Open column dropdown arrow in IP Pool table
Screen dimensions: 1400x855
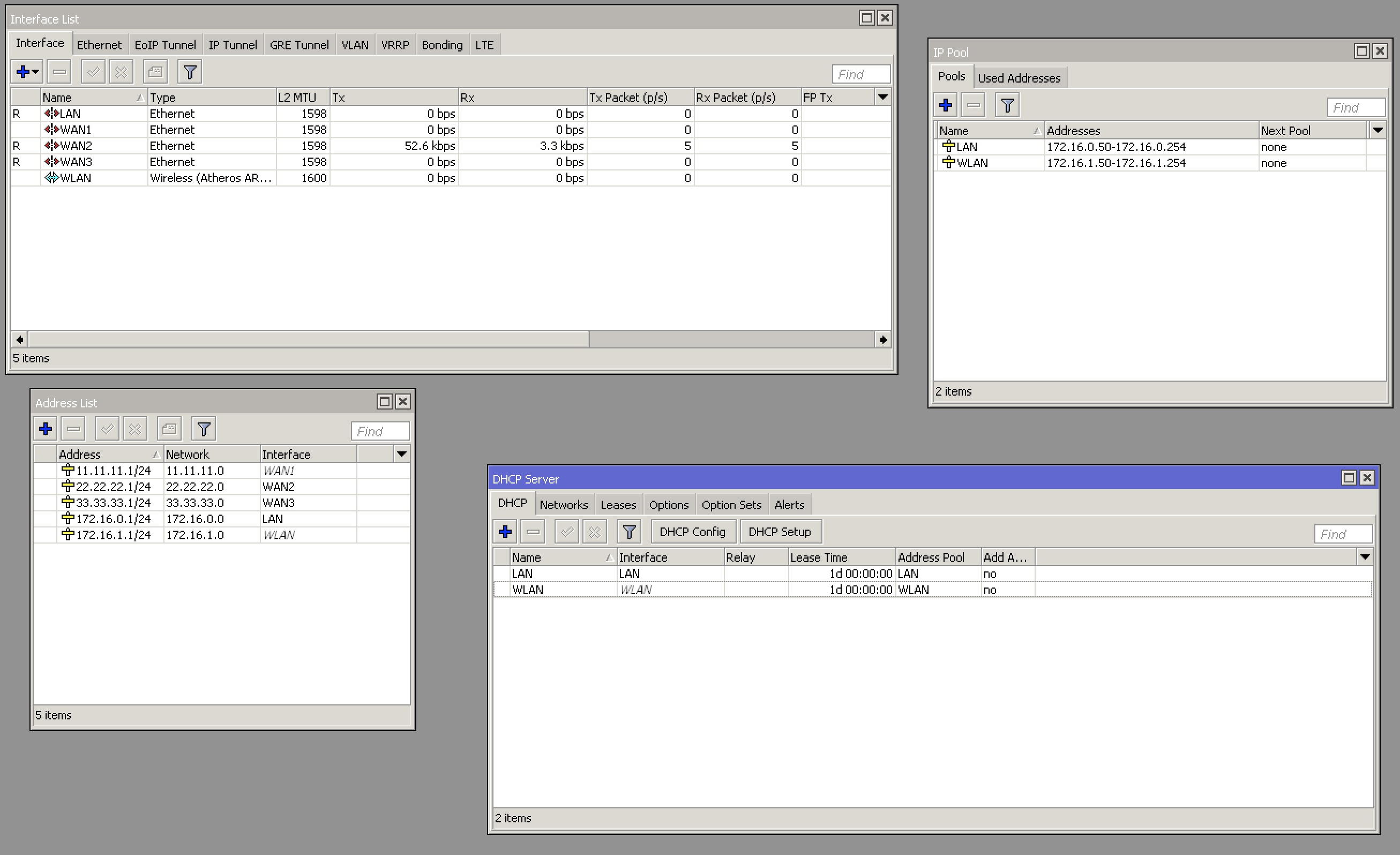point(1378,131)
